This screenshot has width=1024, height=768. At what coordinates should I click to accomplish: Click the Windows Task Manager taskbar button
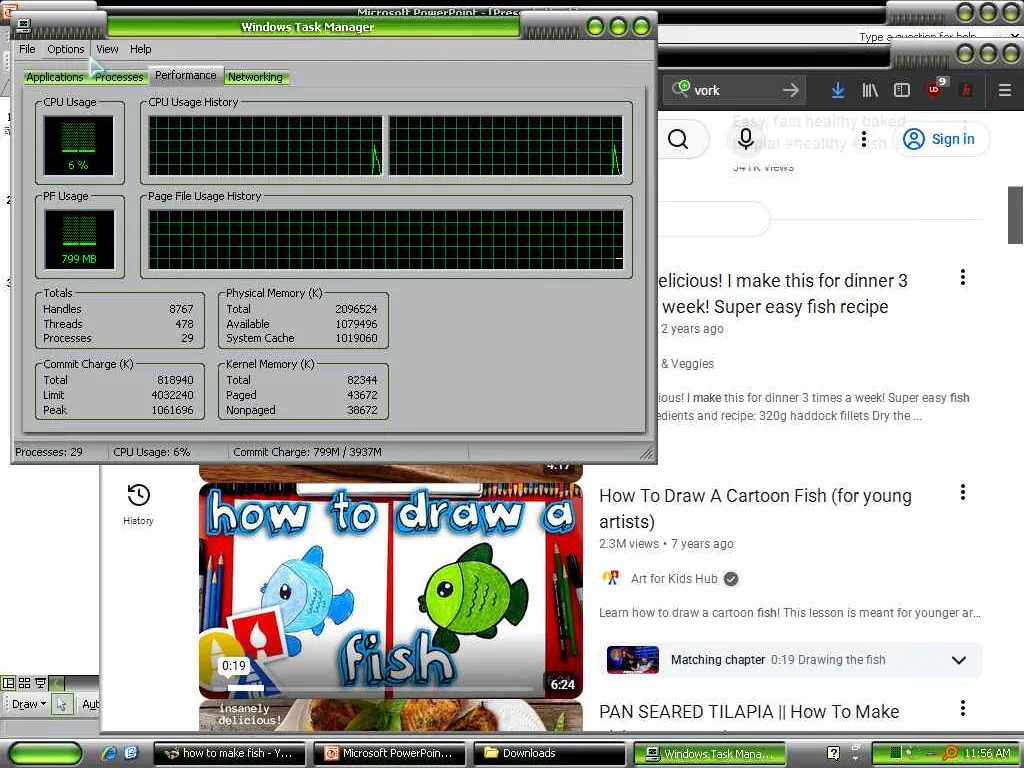pyautogui.click(x=710, y=754)
